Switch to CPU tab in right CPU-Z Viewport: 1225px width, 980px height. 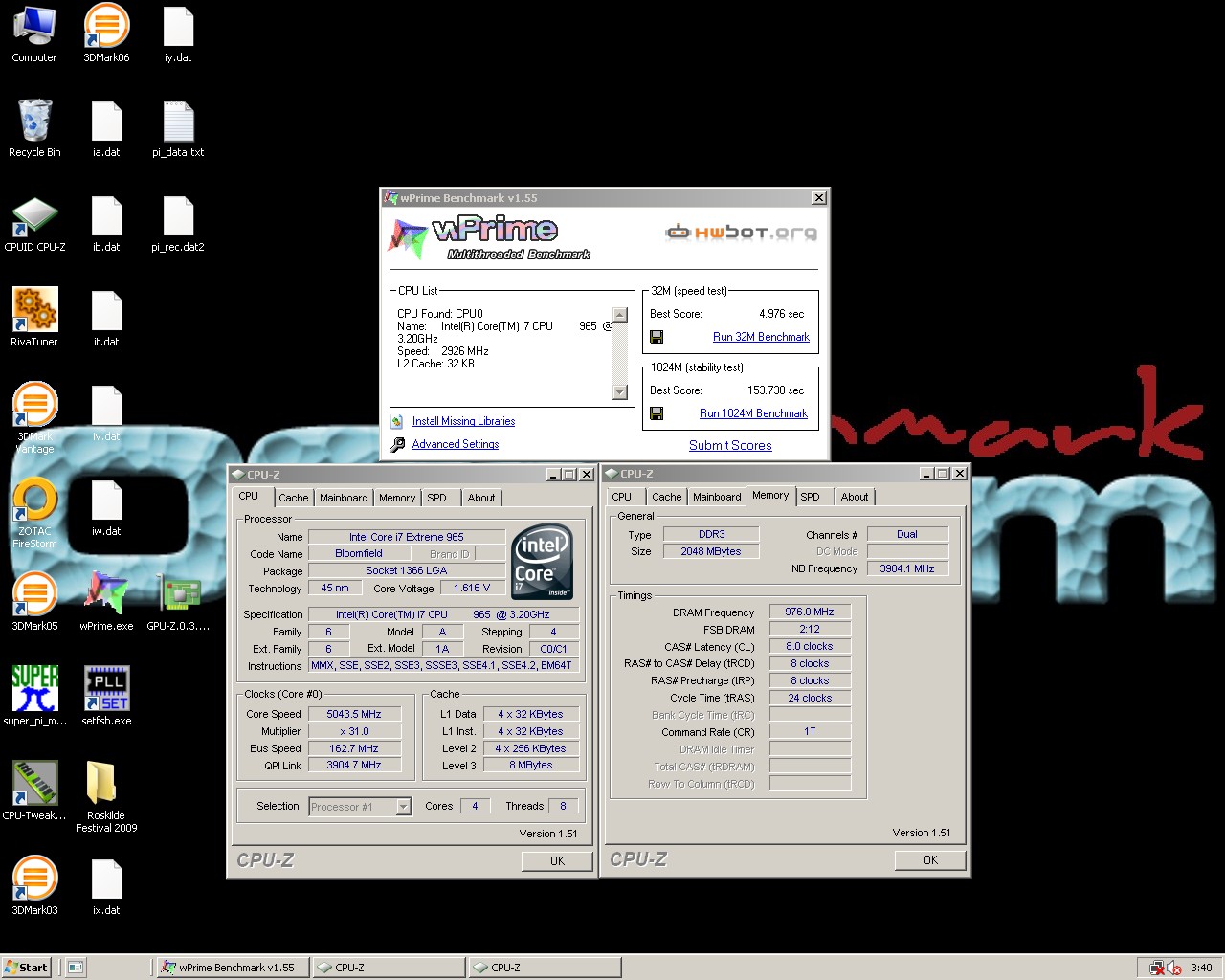(x=622, y=497)
